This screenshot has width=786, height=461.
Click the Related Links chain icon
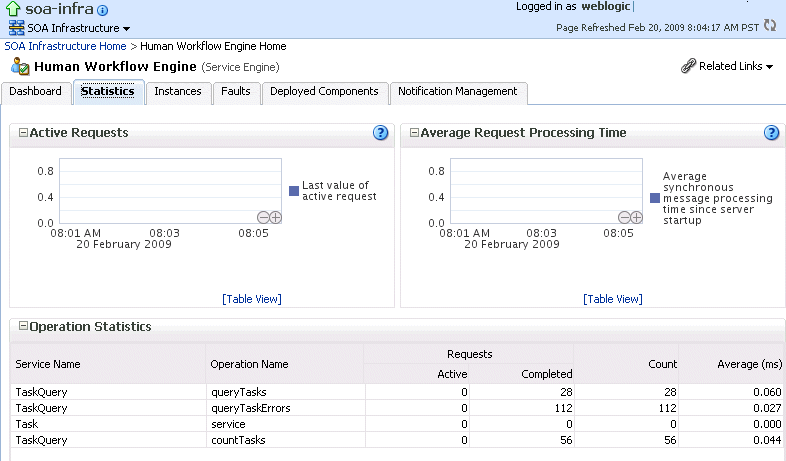(x=688, y=66)
